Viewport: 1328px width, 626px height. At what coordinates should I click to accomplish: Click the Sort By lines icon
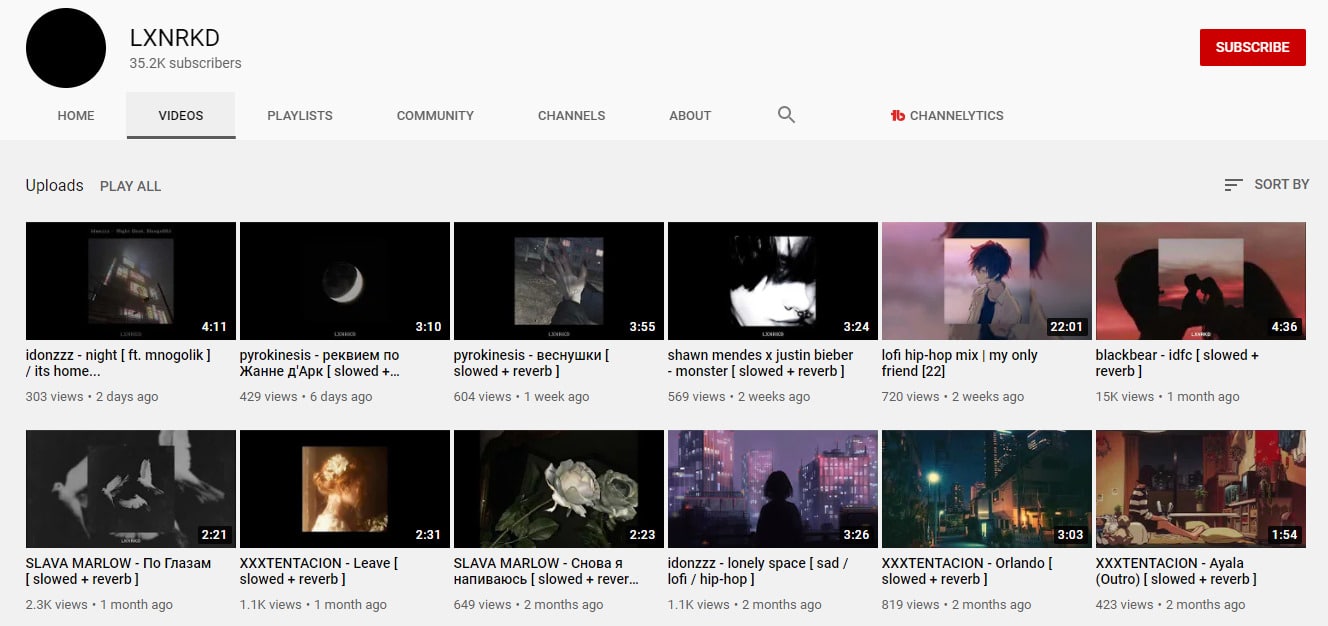pyautogui.click(x=1233, y=185)
